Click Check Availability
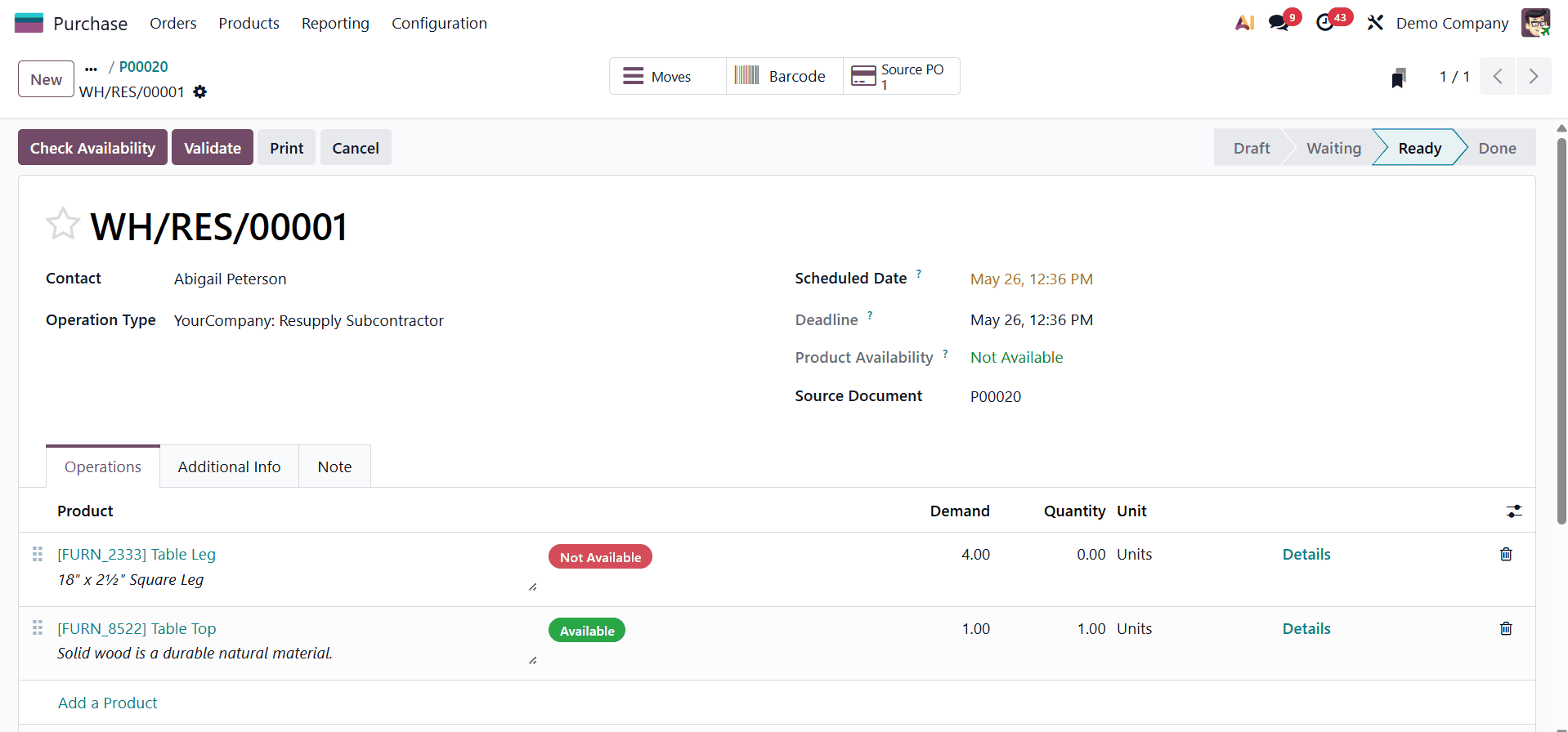The image size is (1568, 732). [x=92, y=147]
